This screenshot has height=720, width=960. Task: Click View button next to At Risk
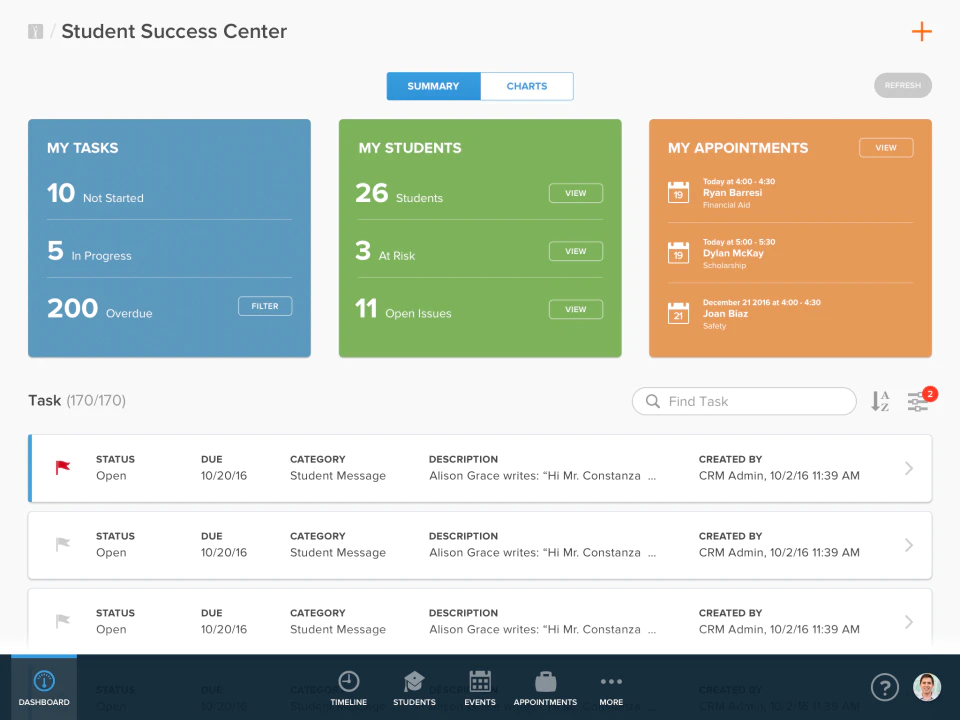(x=576, y=251)
